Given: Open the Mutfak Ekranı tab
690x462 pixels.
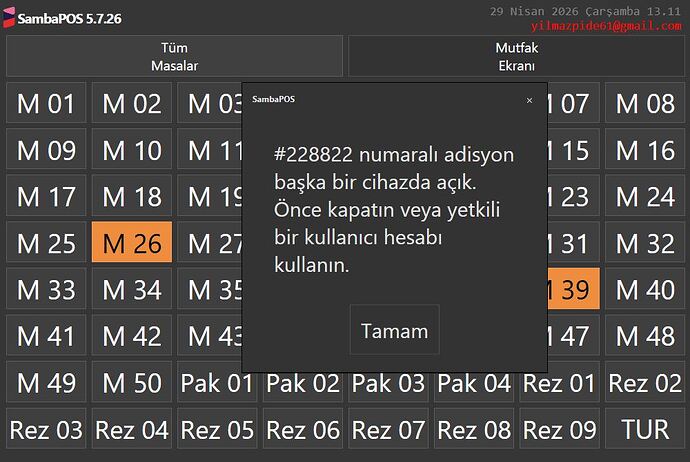Looking at the screenshot, I should (x=516, y=56).
